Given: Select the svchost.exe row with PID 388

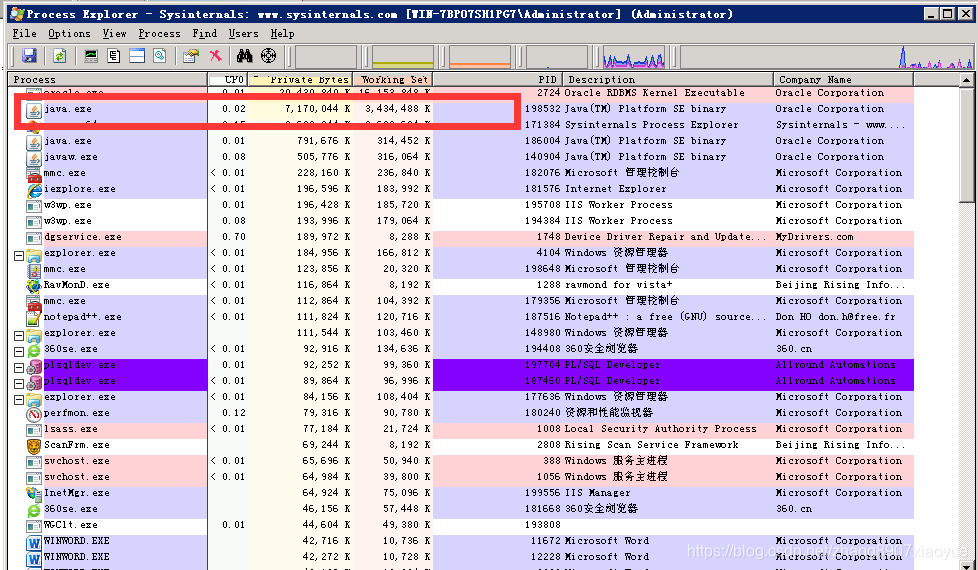Looking at the screenshot, I should pyautogui.click(x=461, y=461).
